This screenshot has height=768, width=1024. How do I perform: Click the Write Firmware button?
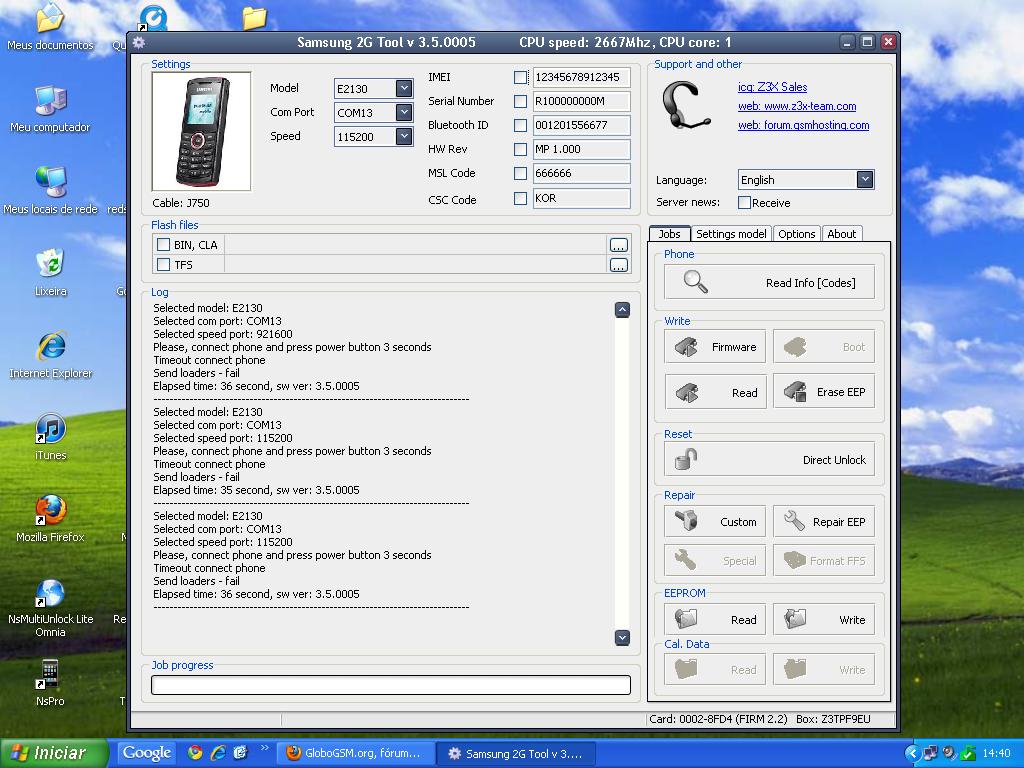pyautogui.click(x=714, y=347)
